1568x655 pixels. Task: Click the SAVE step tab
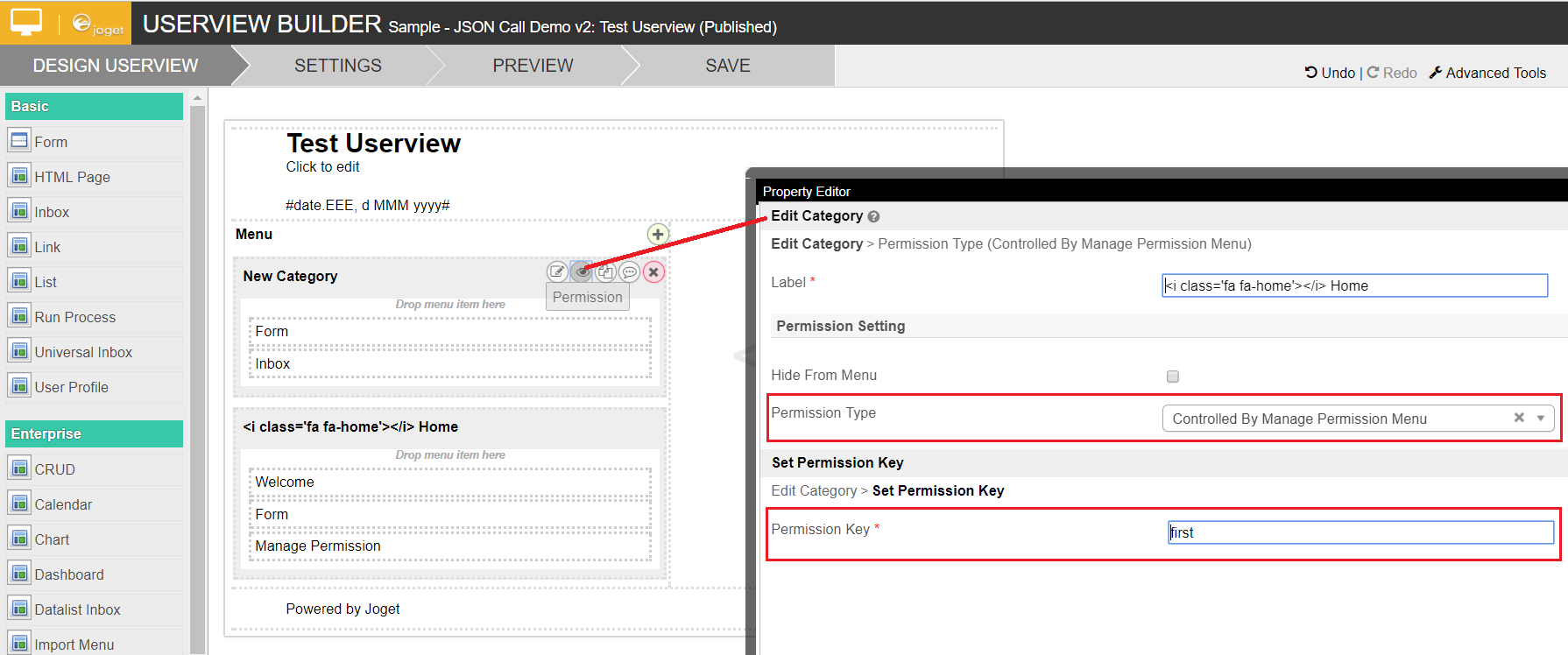pyautogui.click(x=727, y=66)
